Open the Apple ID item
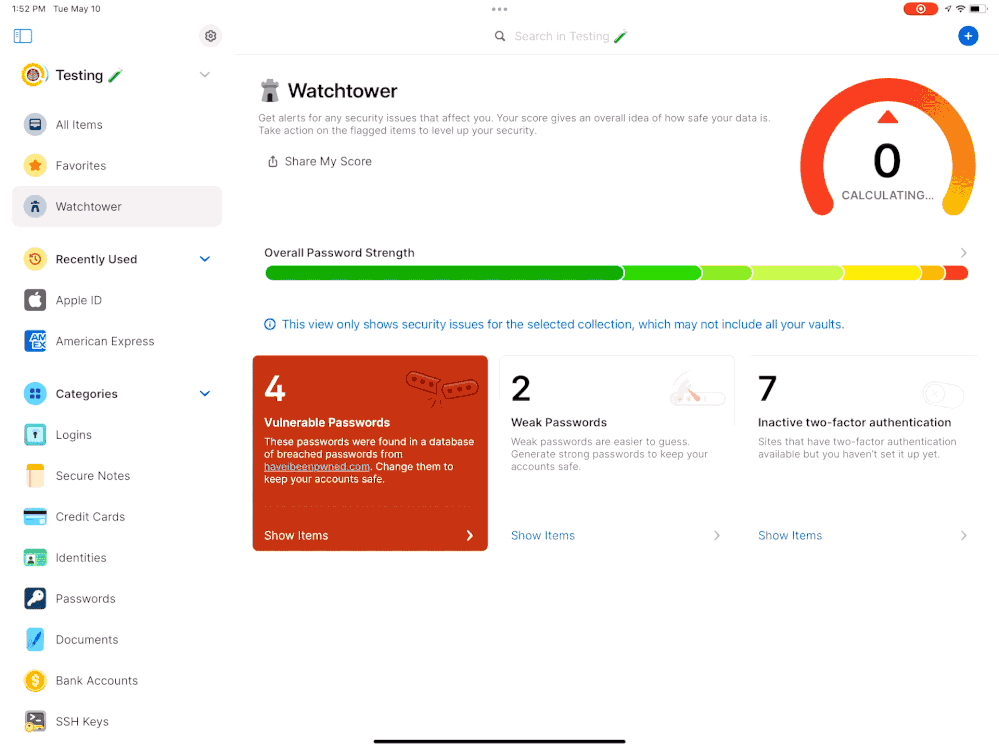The image size is (999, 749). (78, 300)
